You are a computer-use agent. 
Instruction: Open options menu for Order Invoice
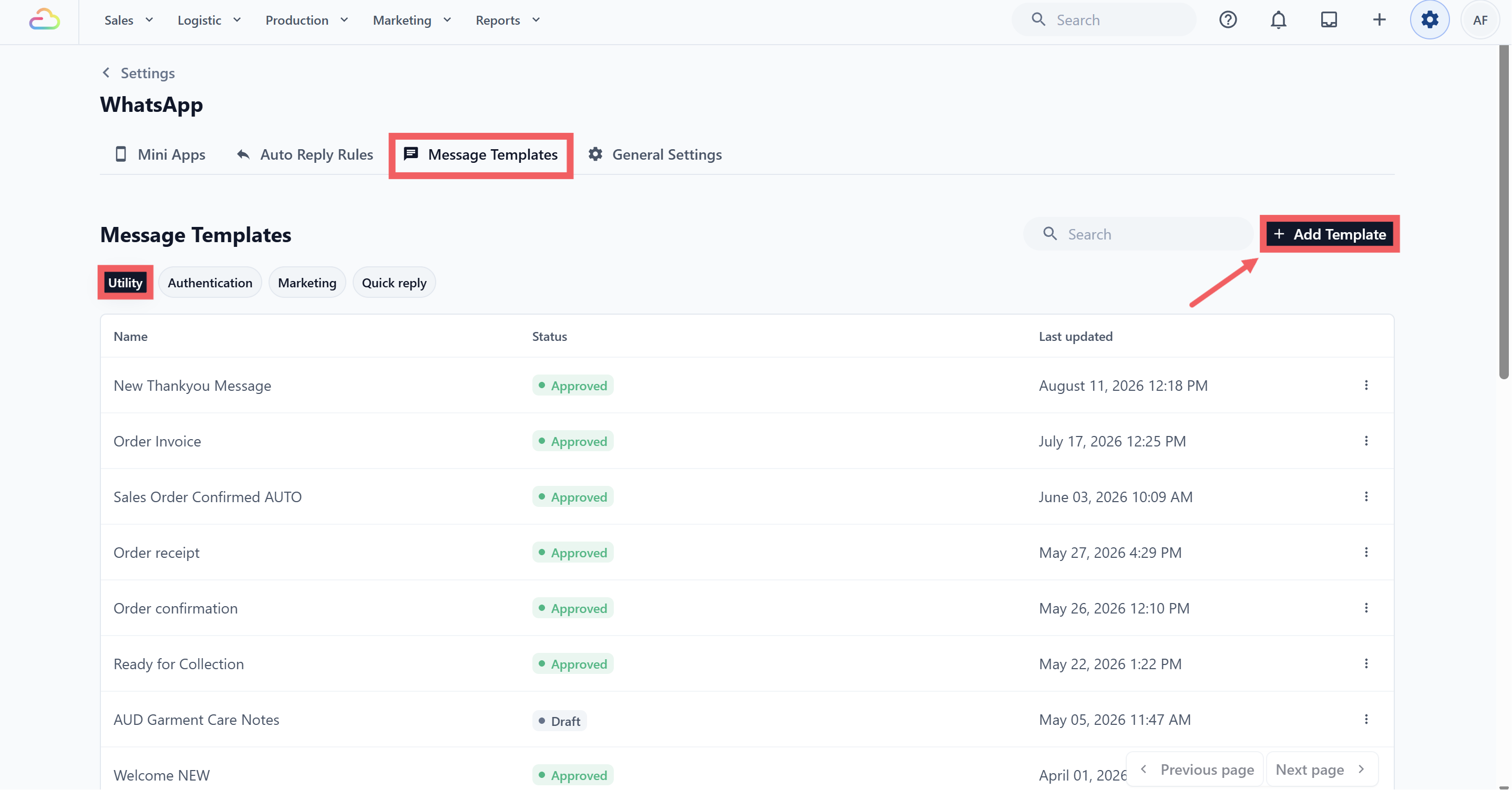coord(1366,441)
